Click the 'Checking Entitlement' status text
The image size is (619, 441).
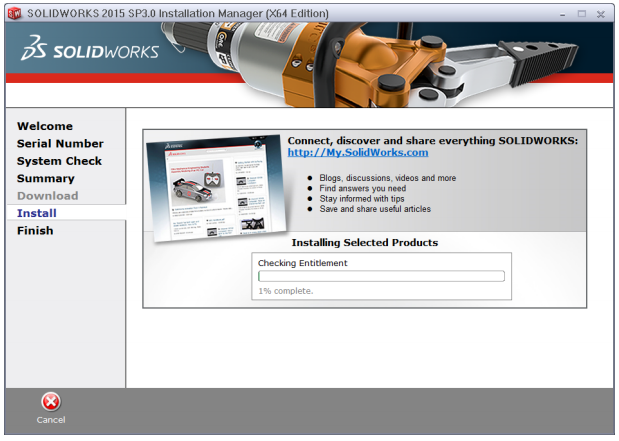302,263
